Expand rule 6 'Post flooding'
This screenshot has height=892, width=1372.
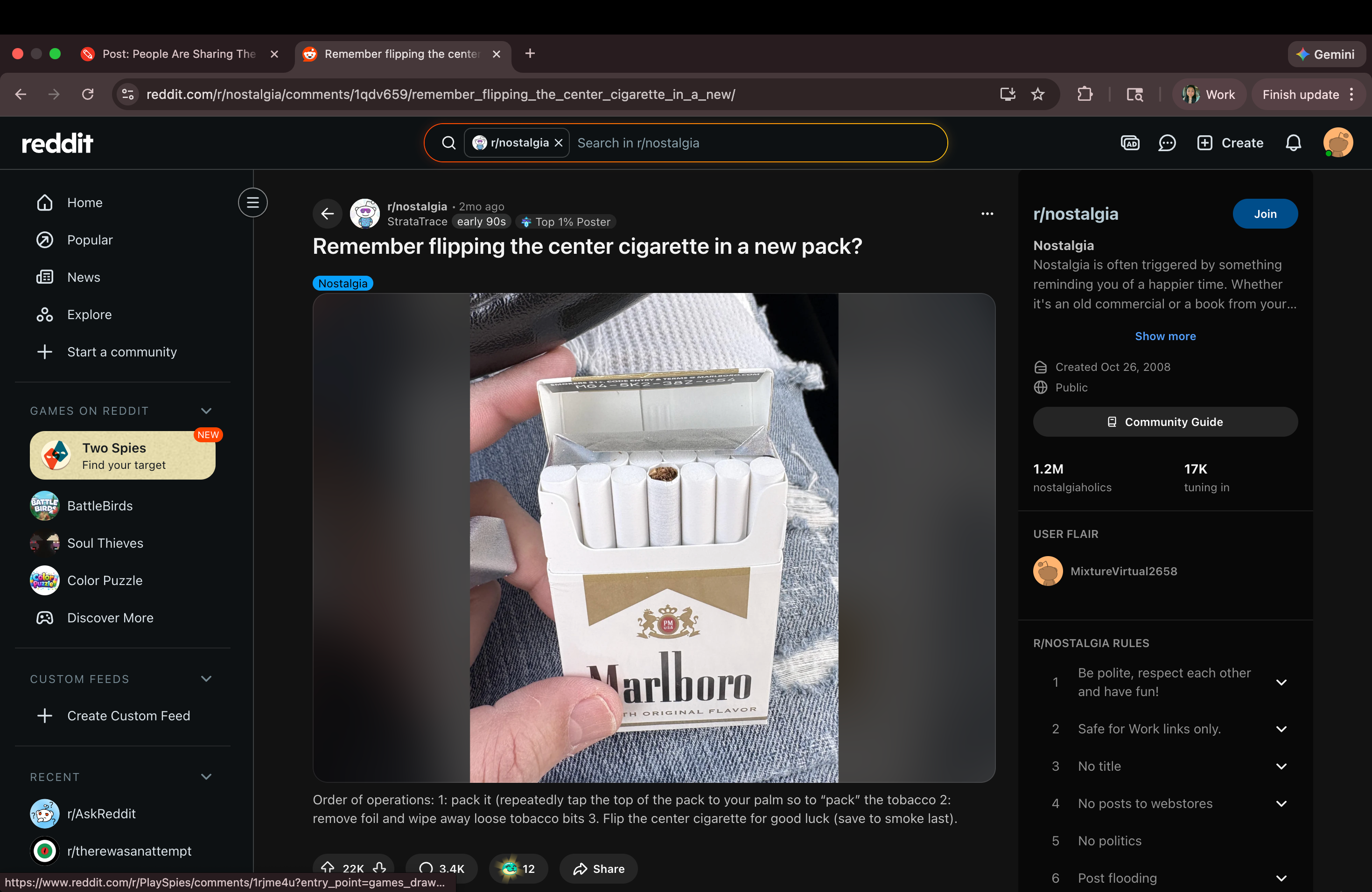(x=1281, y=878)
